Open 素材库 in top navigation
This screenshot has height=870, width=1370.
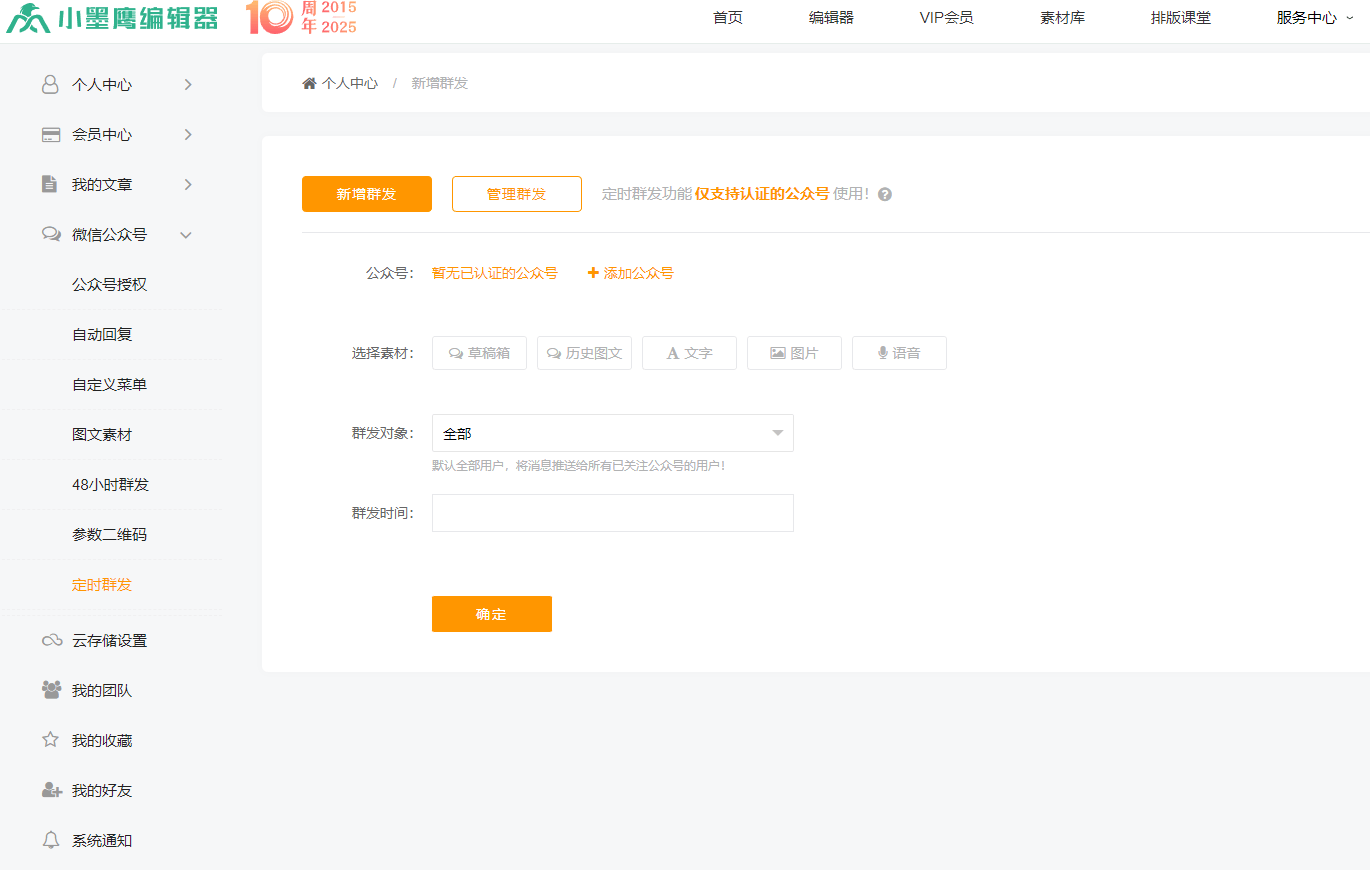(x=1062, y=18)
